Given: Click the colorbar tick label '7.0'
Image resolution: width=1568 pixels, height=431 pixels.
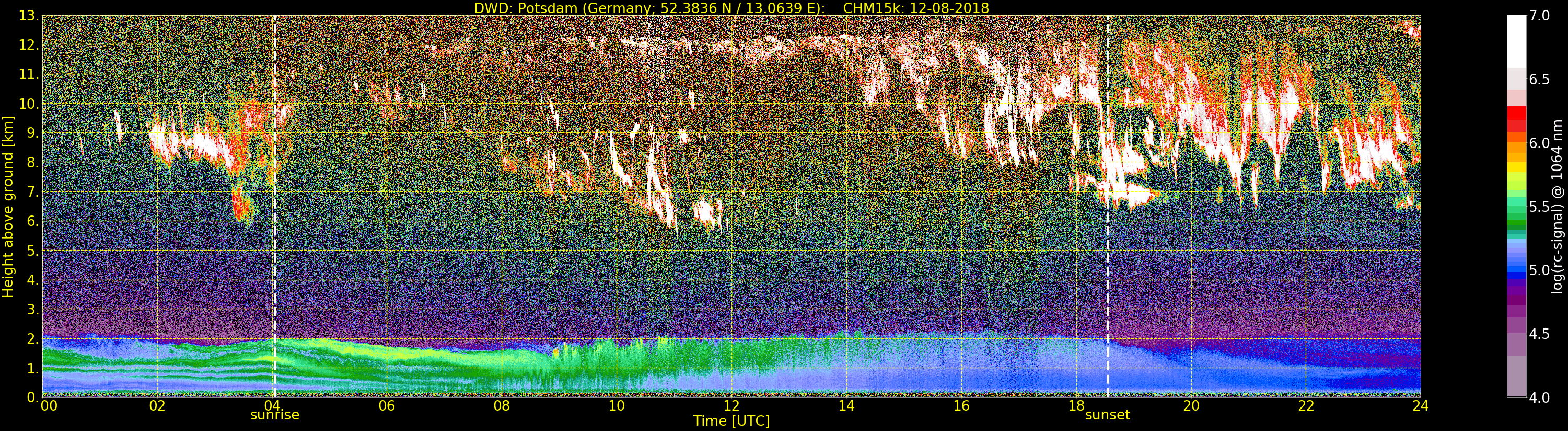Looking at the screenshot, I should 1539,16.
